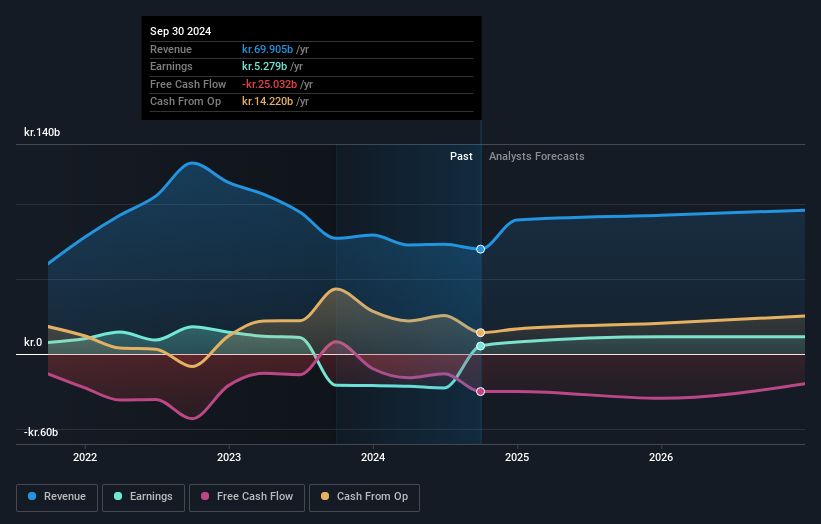Click the kr.5.279b earnings value
The image size is (821, 524).
(x=264, y=66)
